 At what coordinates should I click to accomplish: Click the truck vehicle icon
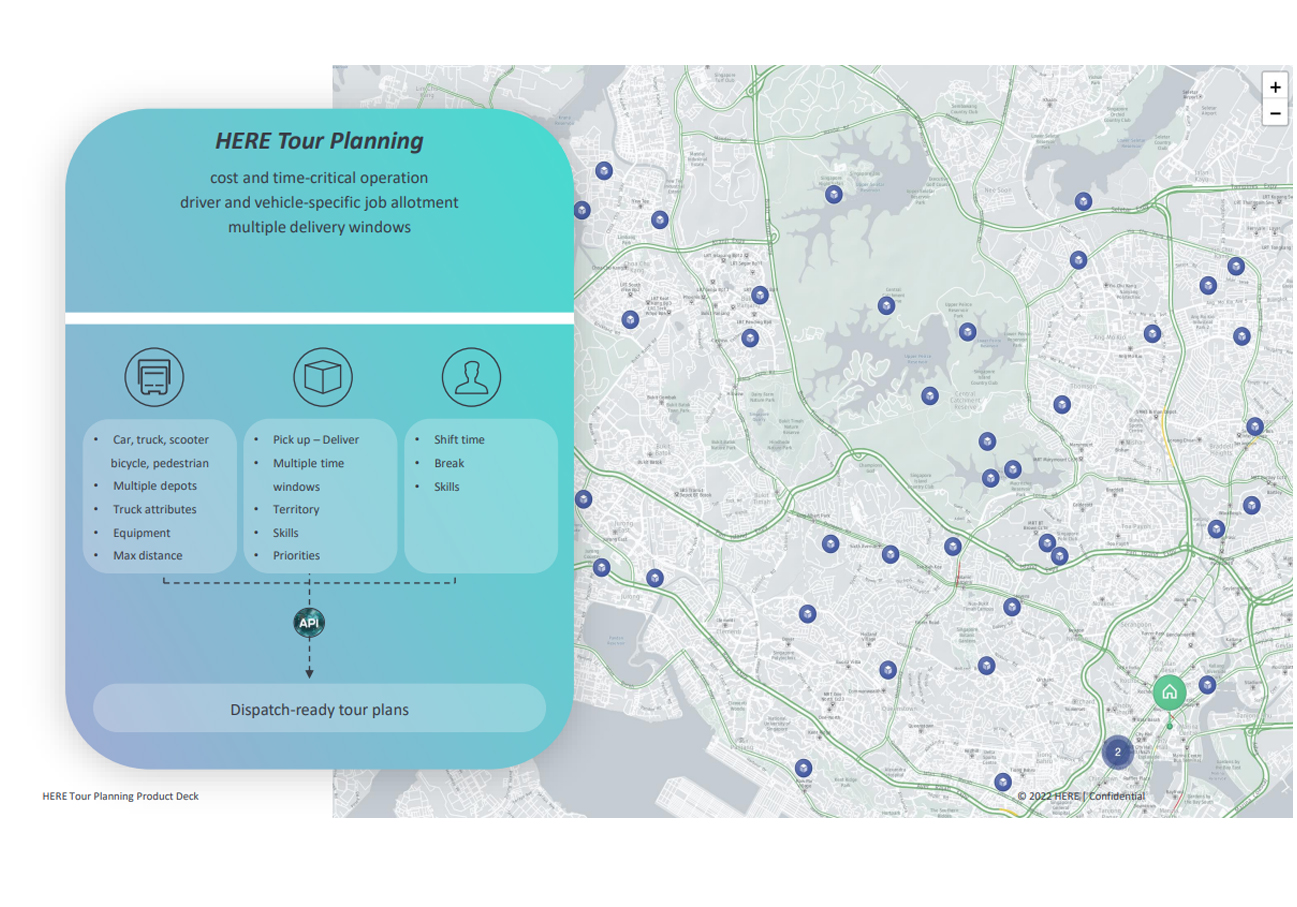click(x=152, y=377)
